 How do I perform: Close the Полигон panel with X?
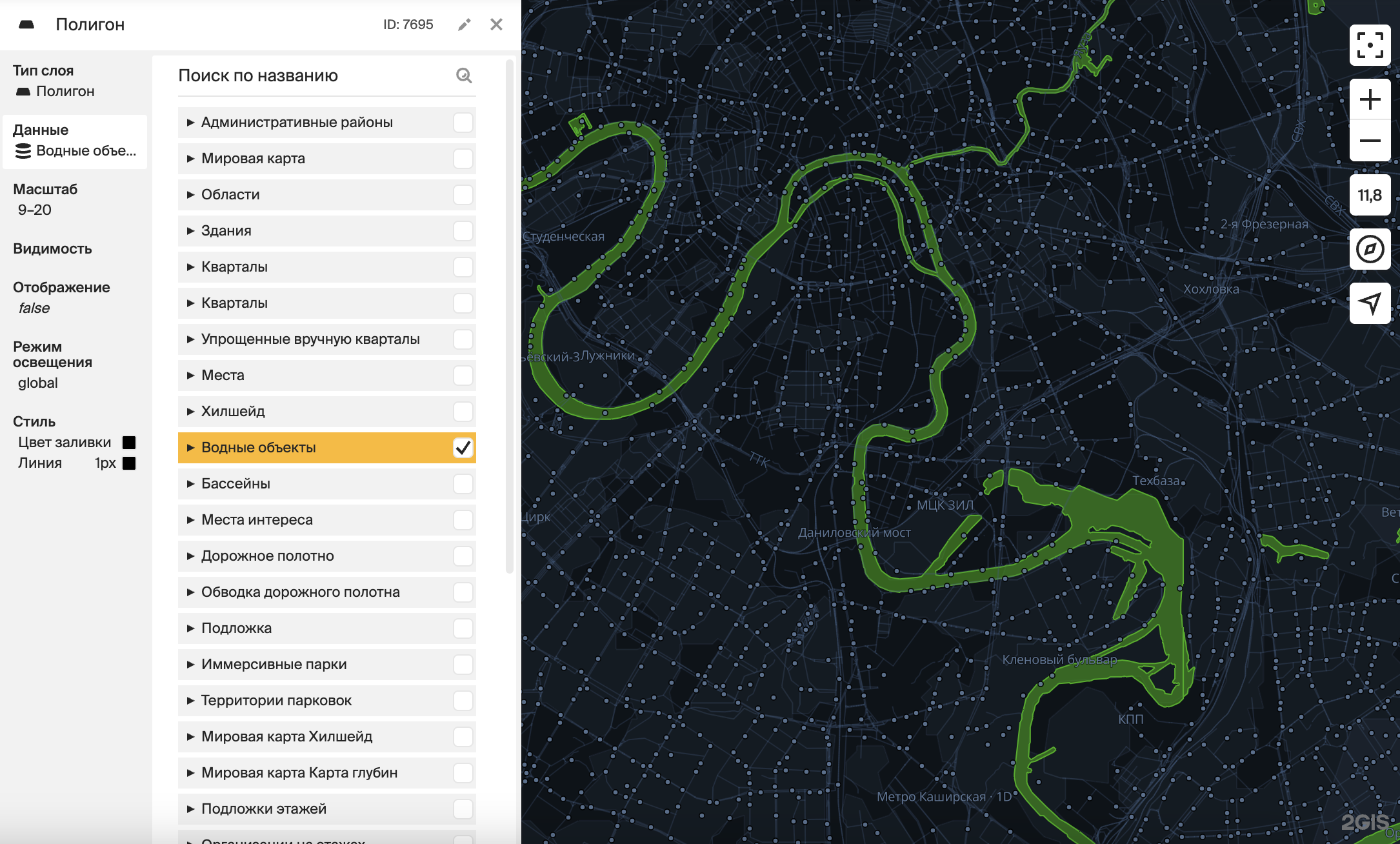[x=496, y=25]
